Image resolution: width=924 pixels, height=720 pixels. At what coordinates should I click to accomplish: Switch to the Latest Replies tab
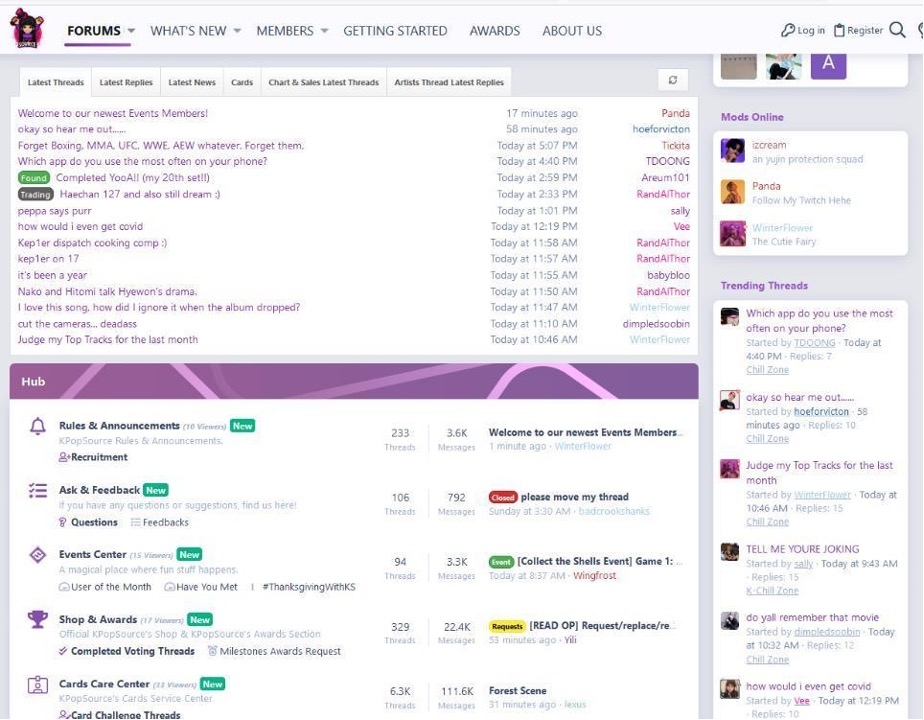pyautogui.click(x=126, y=82)
